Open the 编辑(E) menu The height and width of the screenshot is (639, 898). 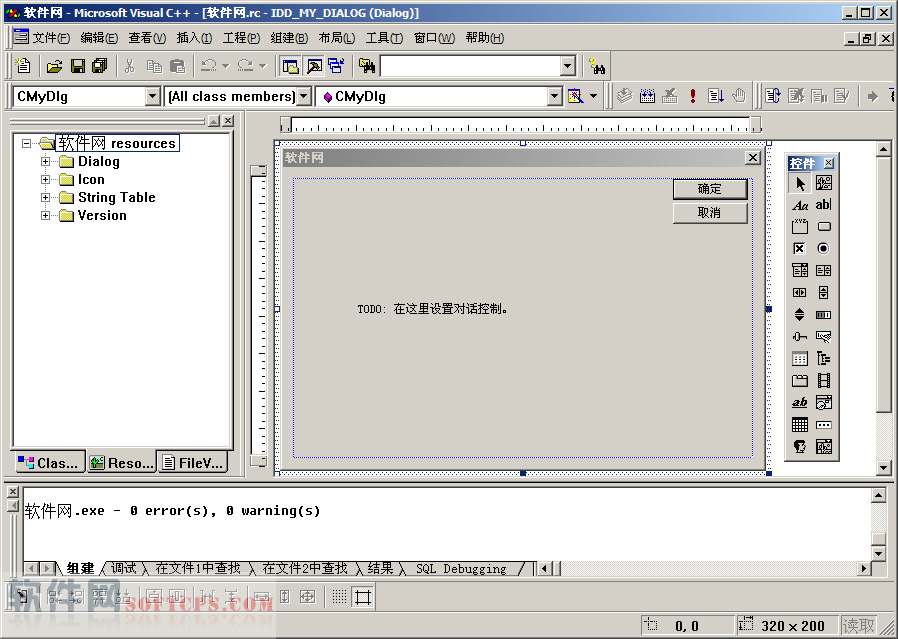[99, 38]
